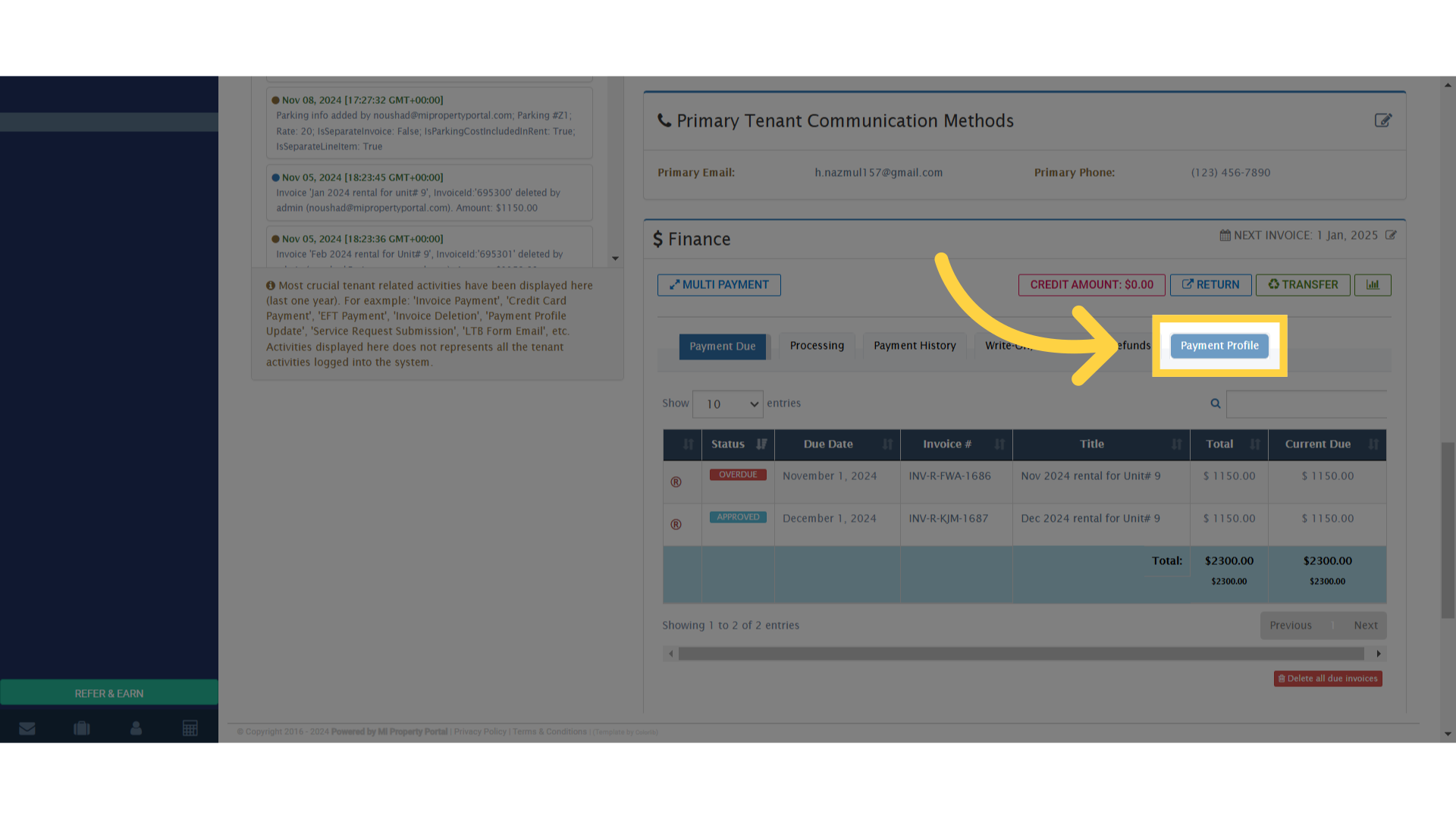
Task: Click the Nov 05, 2024 18:23:45 activity entry
Action: coord(429,193)
